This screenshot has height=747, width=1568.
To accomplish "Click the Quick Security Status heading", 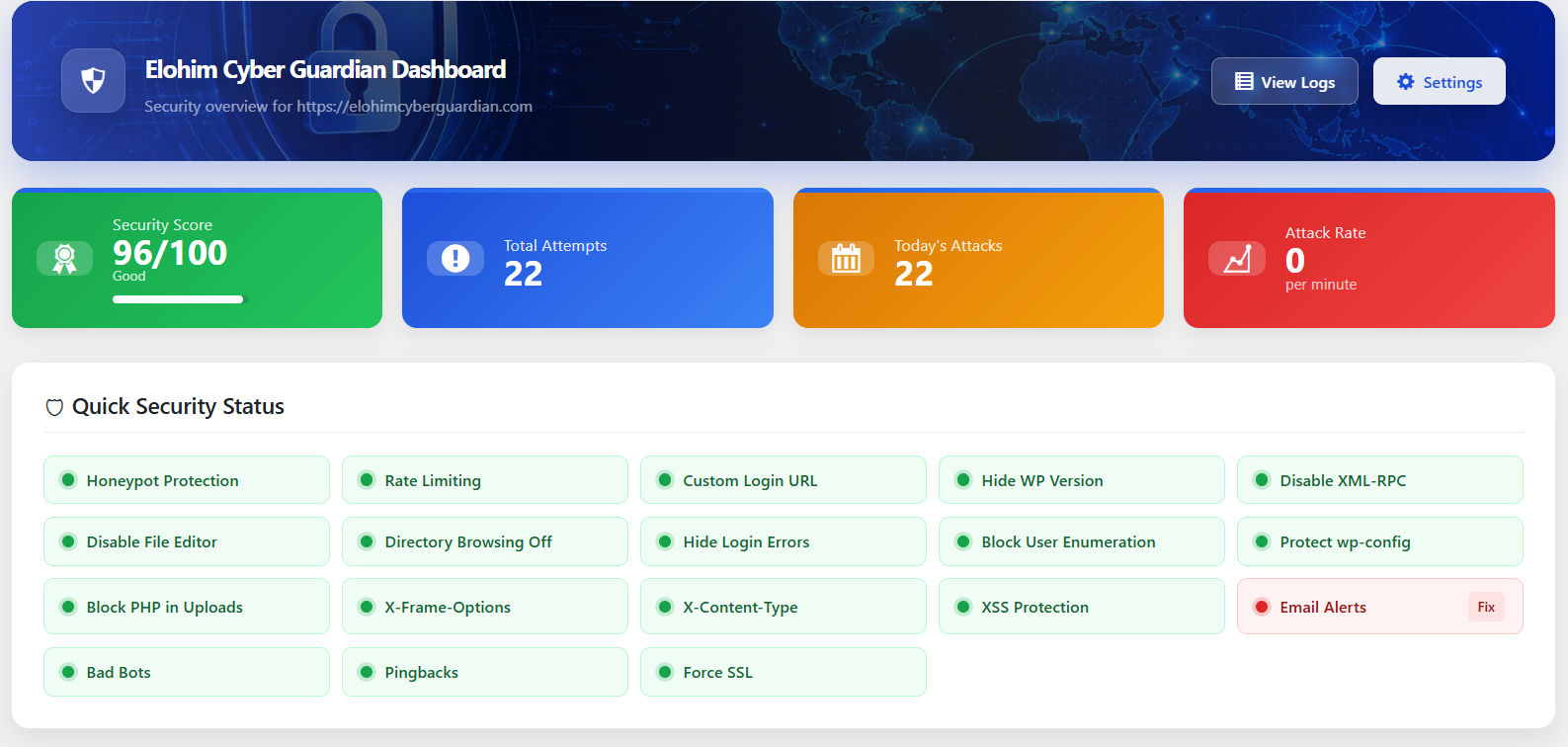I will 178,406.
